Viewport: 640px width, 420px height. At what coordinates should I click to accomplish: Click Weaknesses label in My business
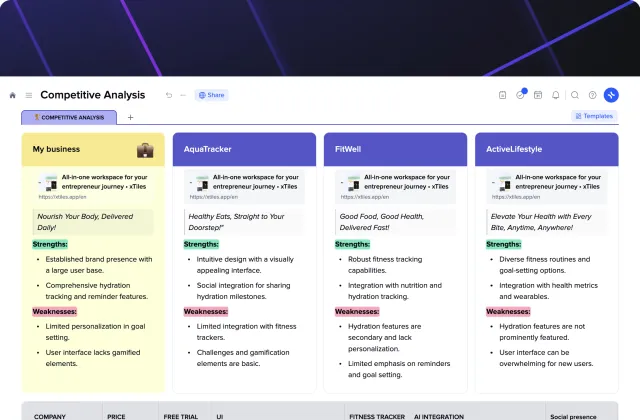55,311
